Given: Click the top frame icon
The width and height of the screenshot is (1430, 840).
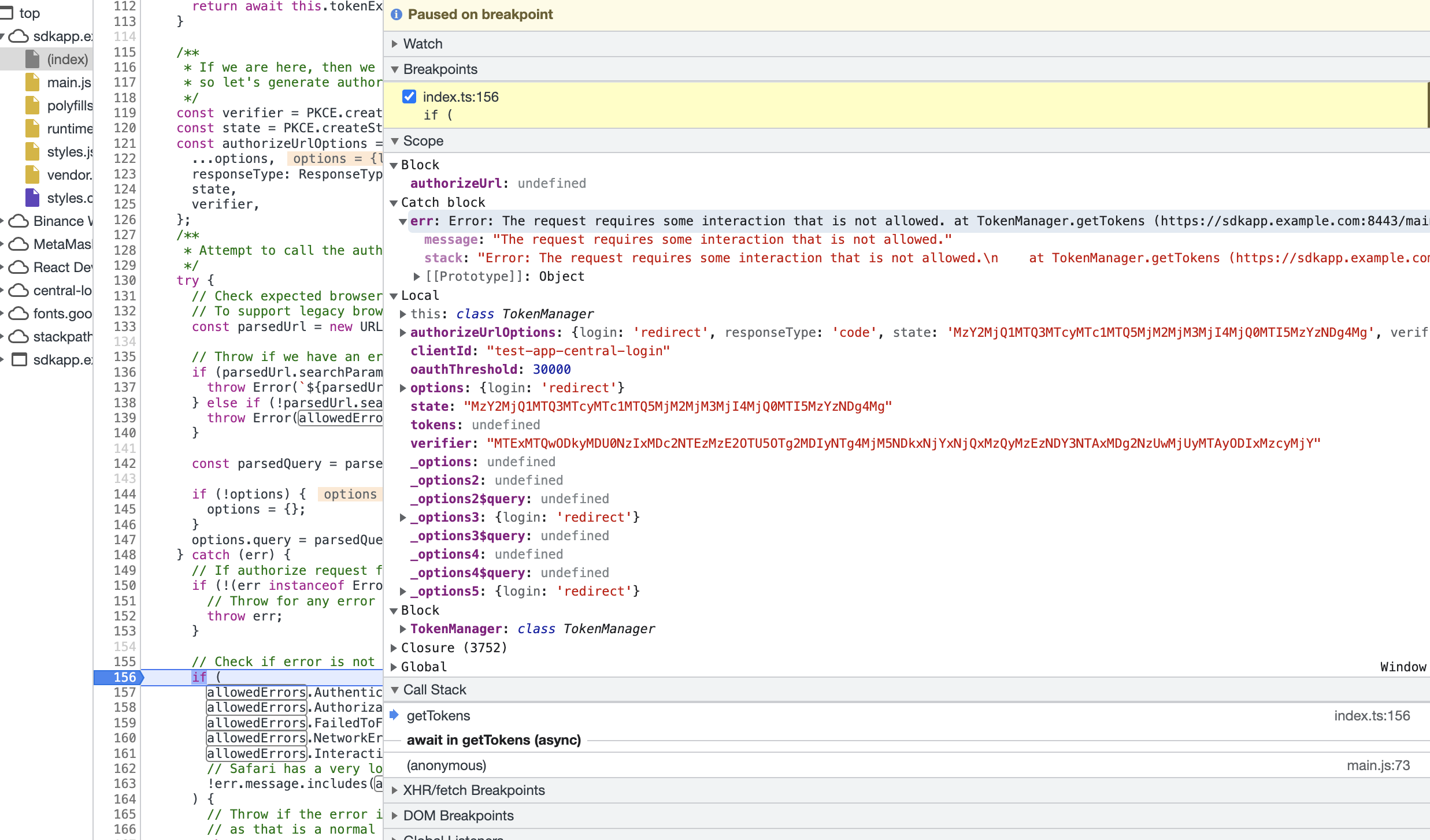Looking at the screenshot, I should click(7, 13).
